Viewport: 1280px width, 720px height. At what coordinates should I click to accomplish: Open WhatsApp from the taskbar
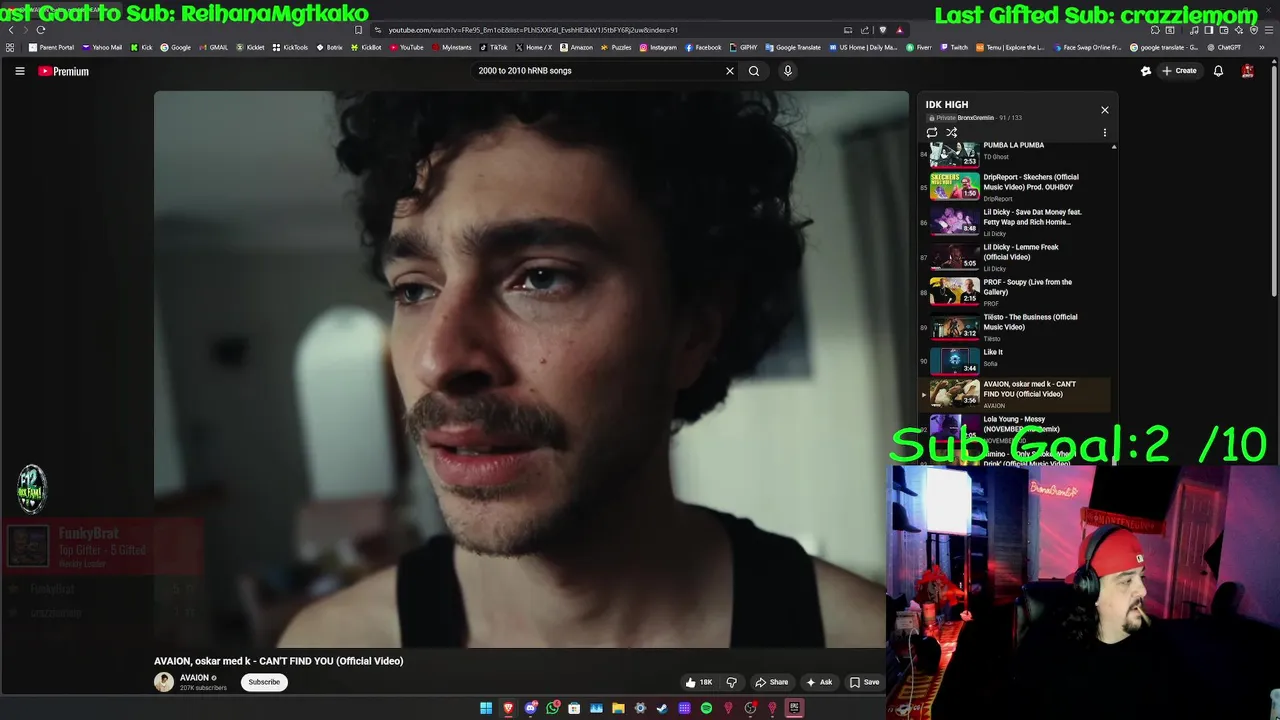(552, 708)
